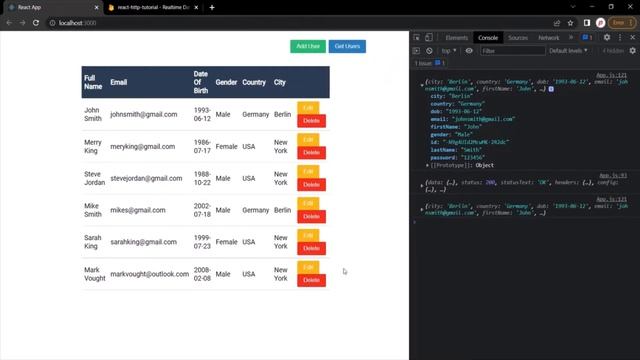Open the Chrome profile avatar

pyautogui.click(x=600, y=23)
